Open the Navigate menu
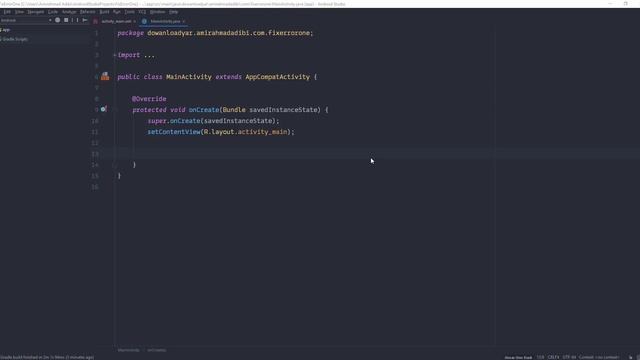This screenshot has height=360, width=640. [36, 12]
